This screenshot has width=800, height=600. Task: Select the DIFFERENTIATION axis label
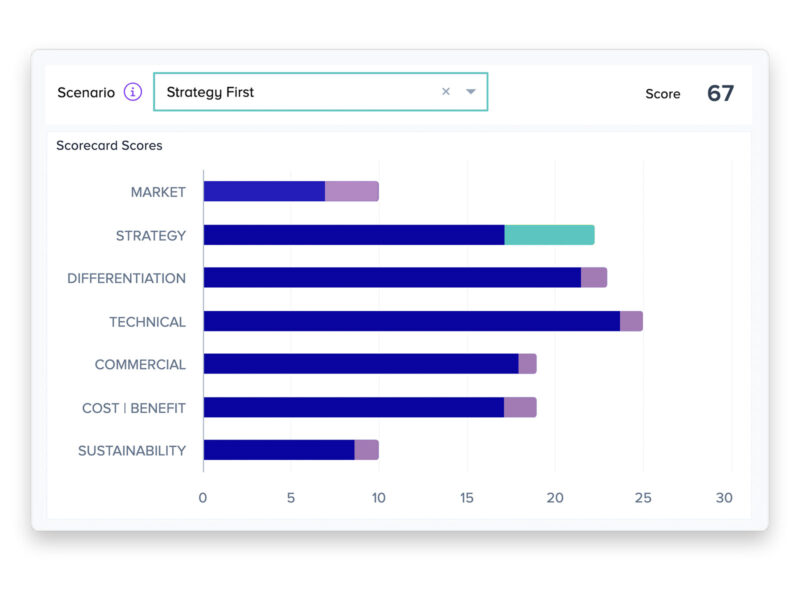point(126,279)
